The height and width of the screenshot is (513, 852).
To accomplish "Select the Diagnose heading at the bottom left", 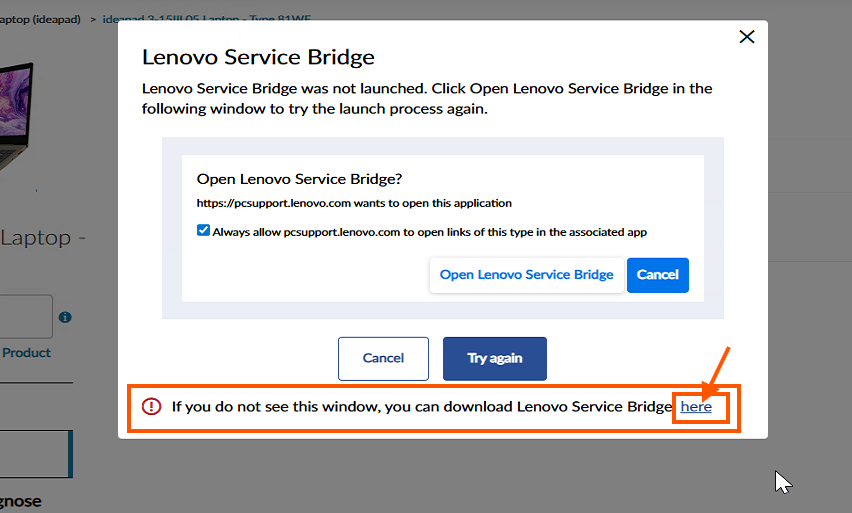I will tap(21, 501).
